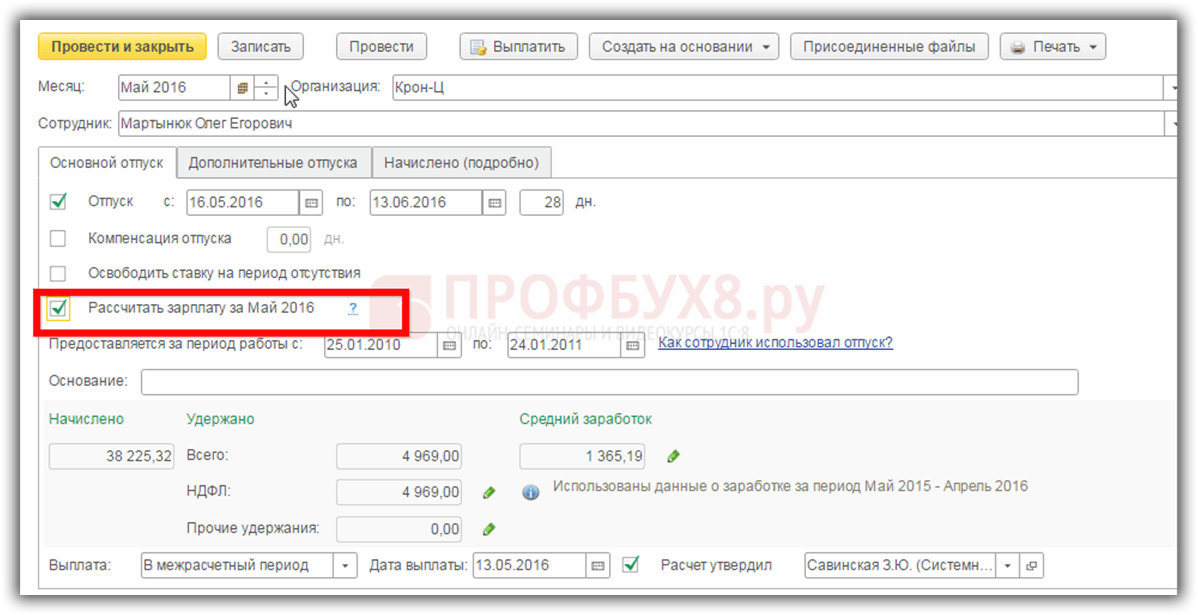Switch to Дополнительные отпуска tab
The width and height of the screenshot is (1198, 615).
[274, 163]
